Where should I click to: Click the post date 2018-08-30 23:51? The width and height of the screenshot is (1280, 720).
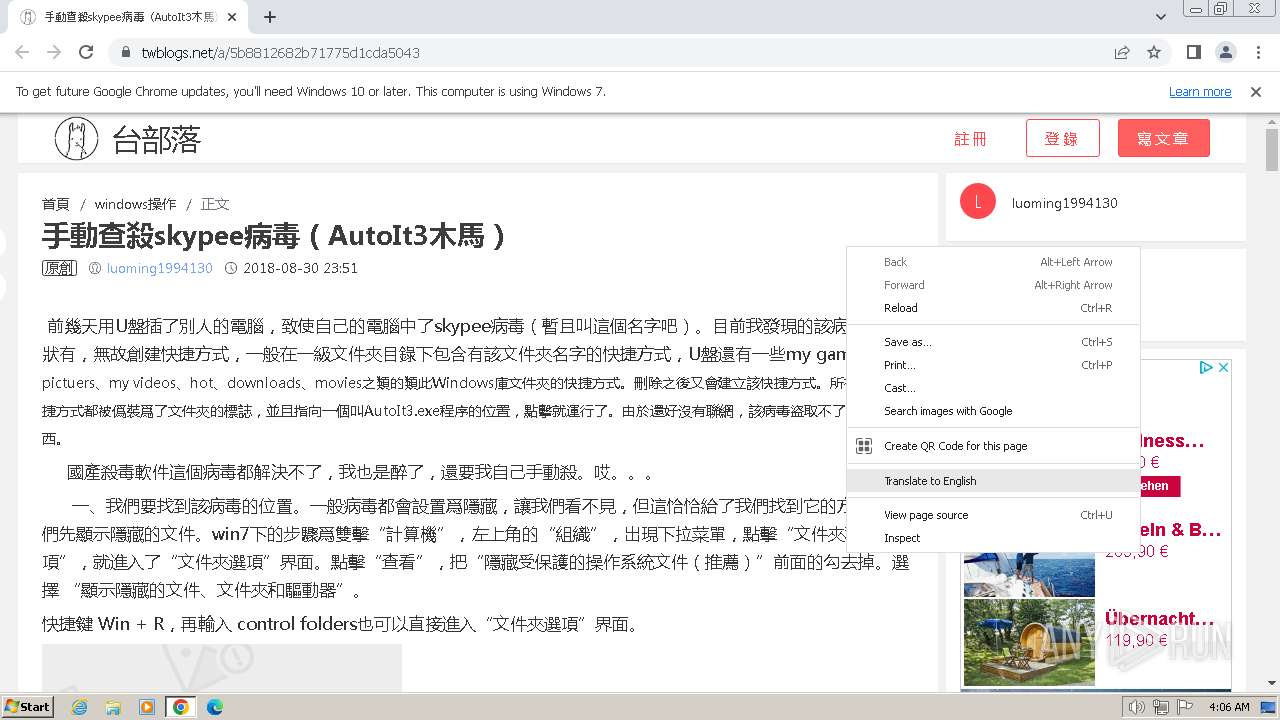tap(300, 268)
